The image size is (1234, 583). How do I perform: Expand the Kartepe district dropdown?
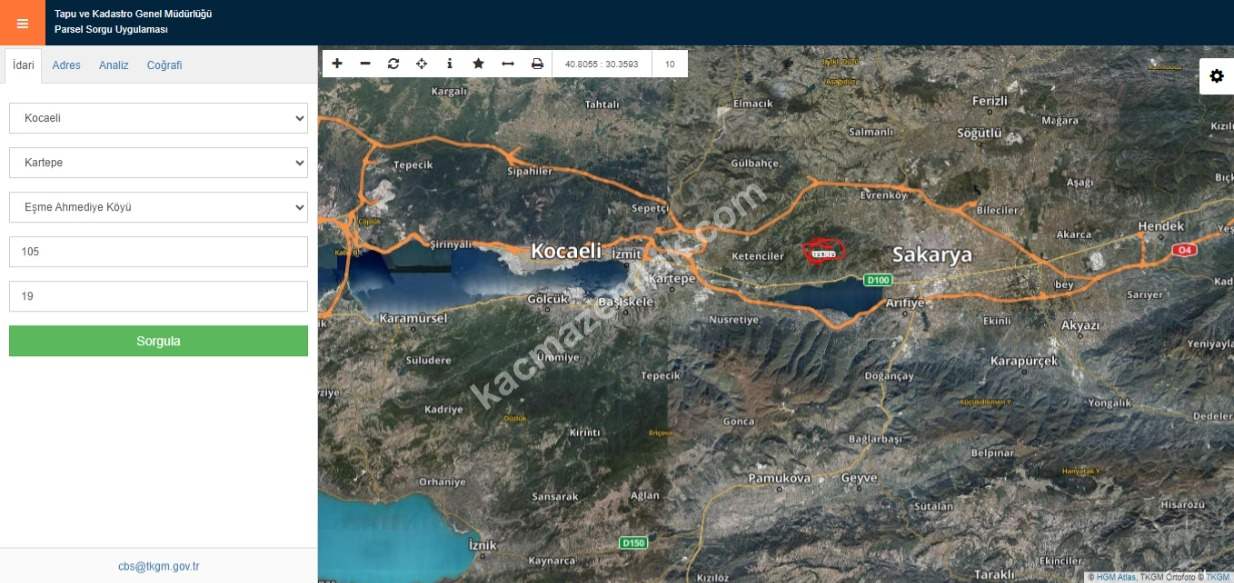(x=158, y=162)
